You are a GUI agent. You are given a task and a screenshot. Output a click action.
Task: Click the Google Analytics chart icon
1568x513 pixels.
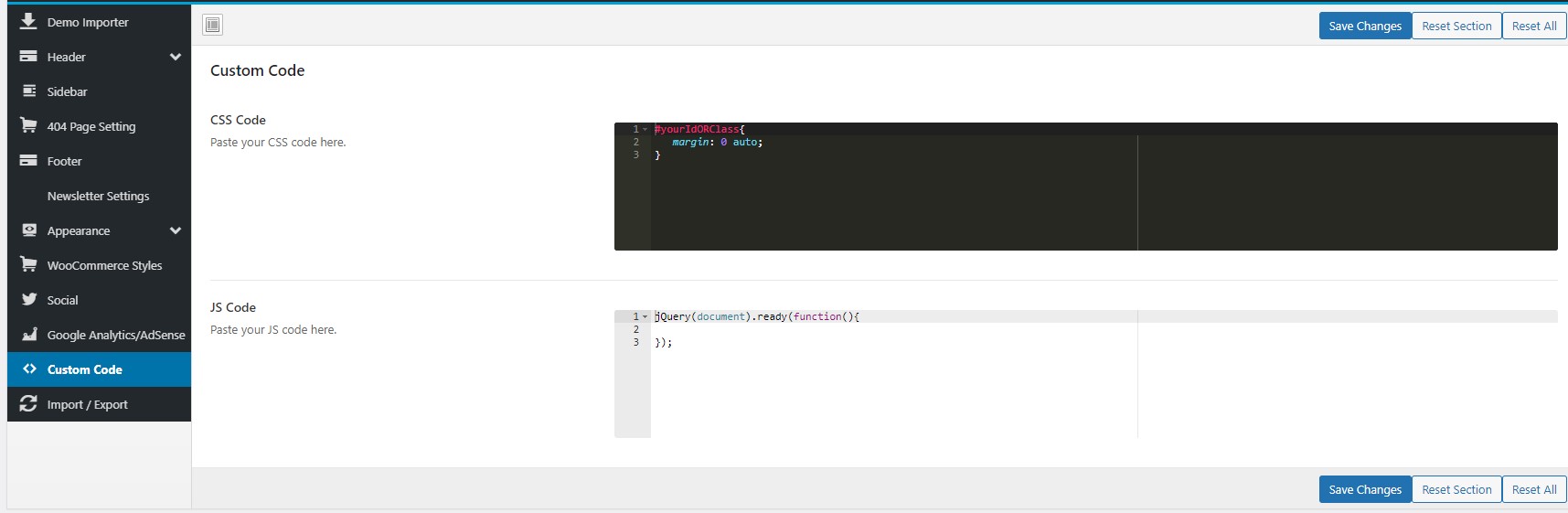pos(29,334)
